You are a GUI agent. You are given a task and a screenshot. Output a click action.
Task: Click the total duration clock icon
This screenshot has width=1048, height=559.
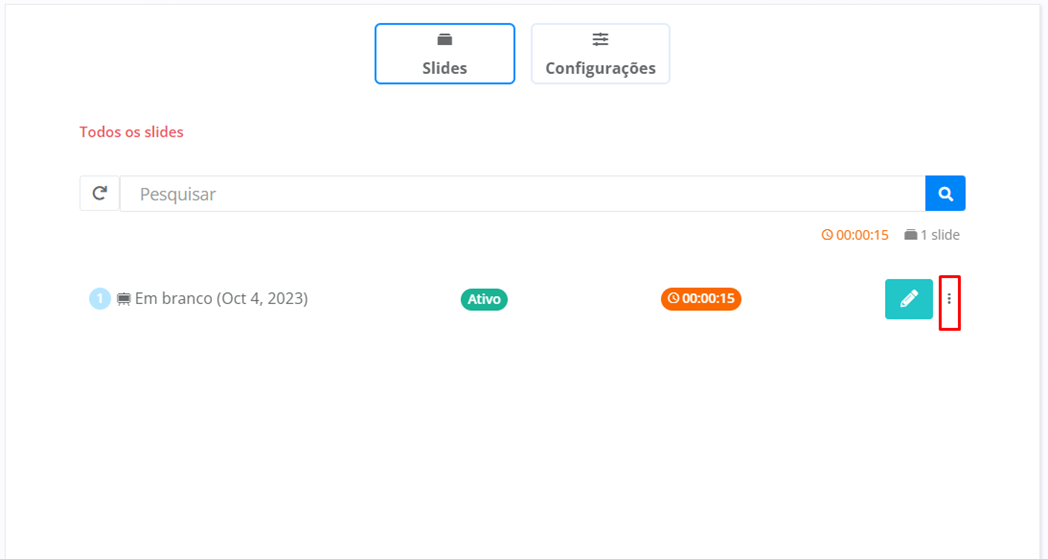[827, 236]
